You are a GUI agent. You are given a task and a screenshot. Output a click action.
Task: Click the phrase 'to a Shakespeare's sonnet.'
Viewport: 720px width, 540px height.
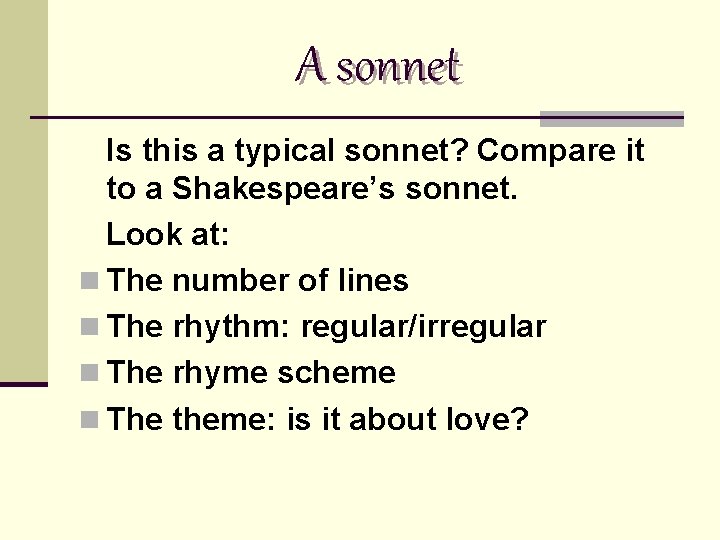[x=312, y=188]
